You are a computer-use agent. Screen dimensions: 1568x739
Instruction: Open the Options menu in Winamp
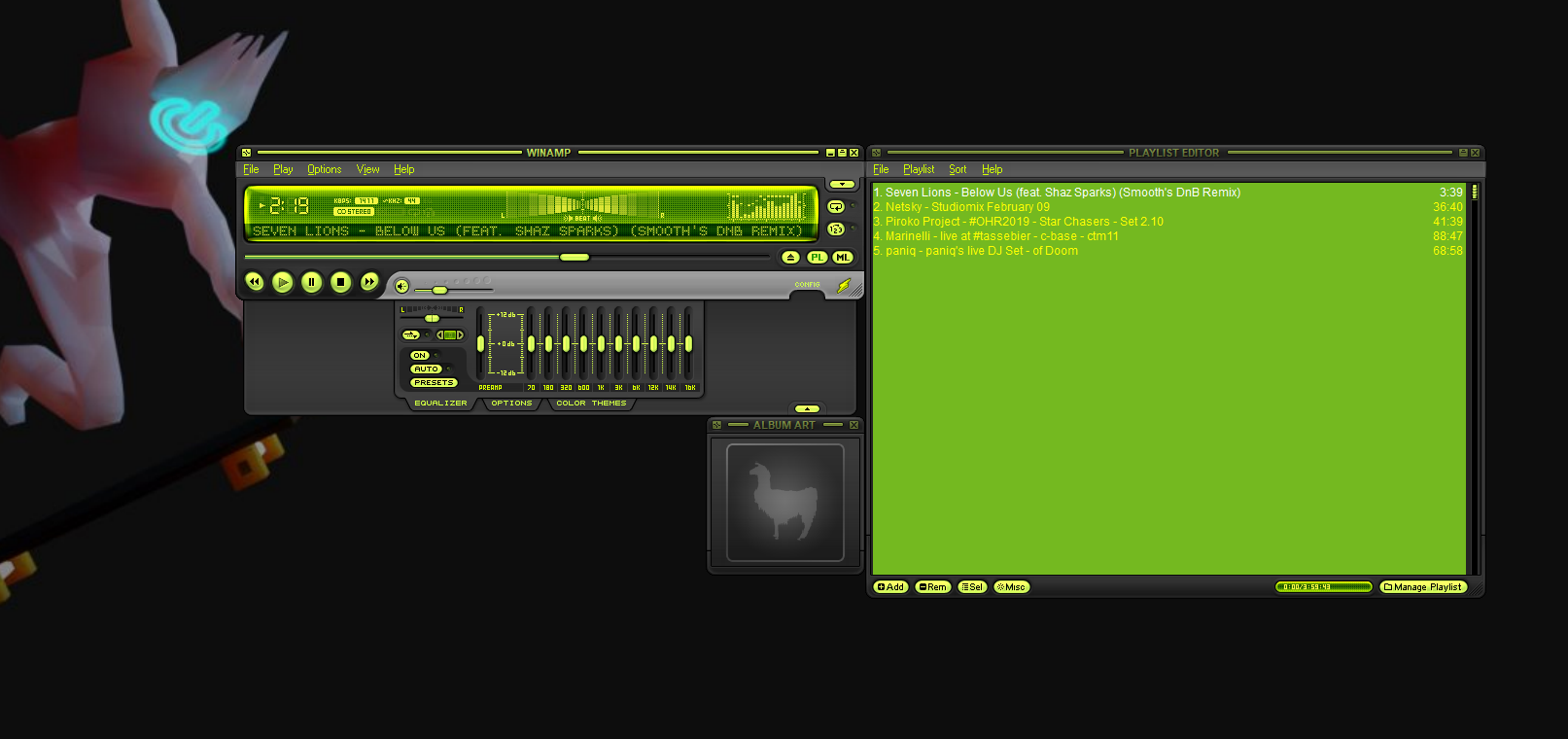[x=324, y=169]
